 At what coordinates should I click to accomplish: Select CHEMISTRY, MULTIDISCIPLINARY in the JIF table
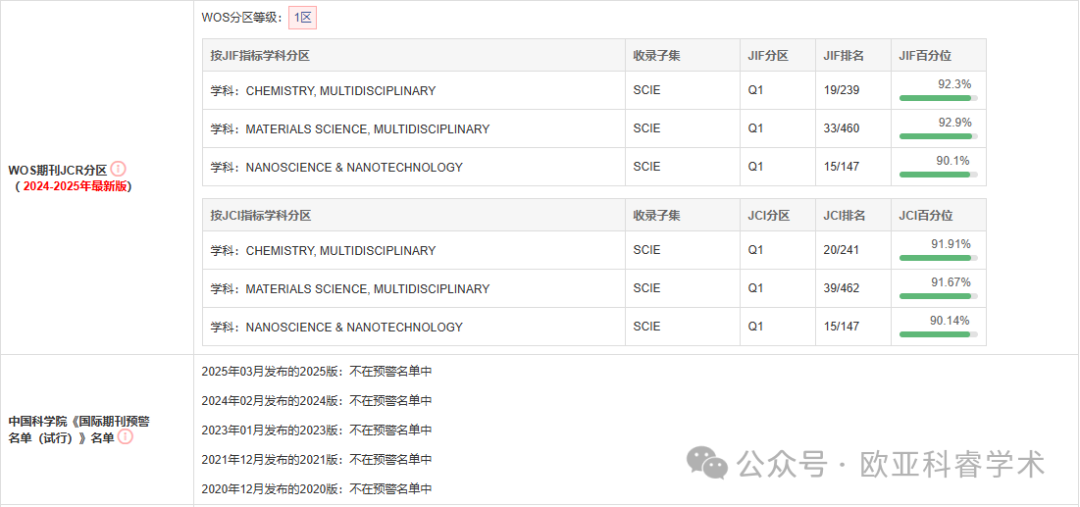(x=340, y=91)
